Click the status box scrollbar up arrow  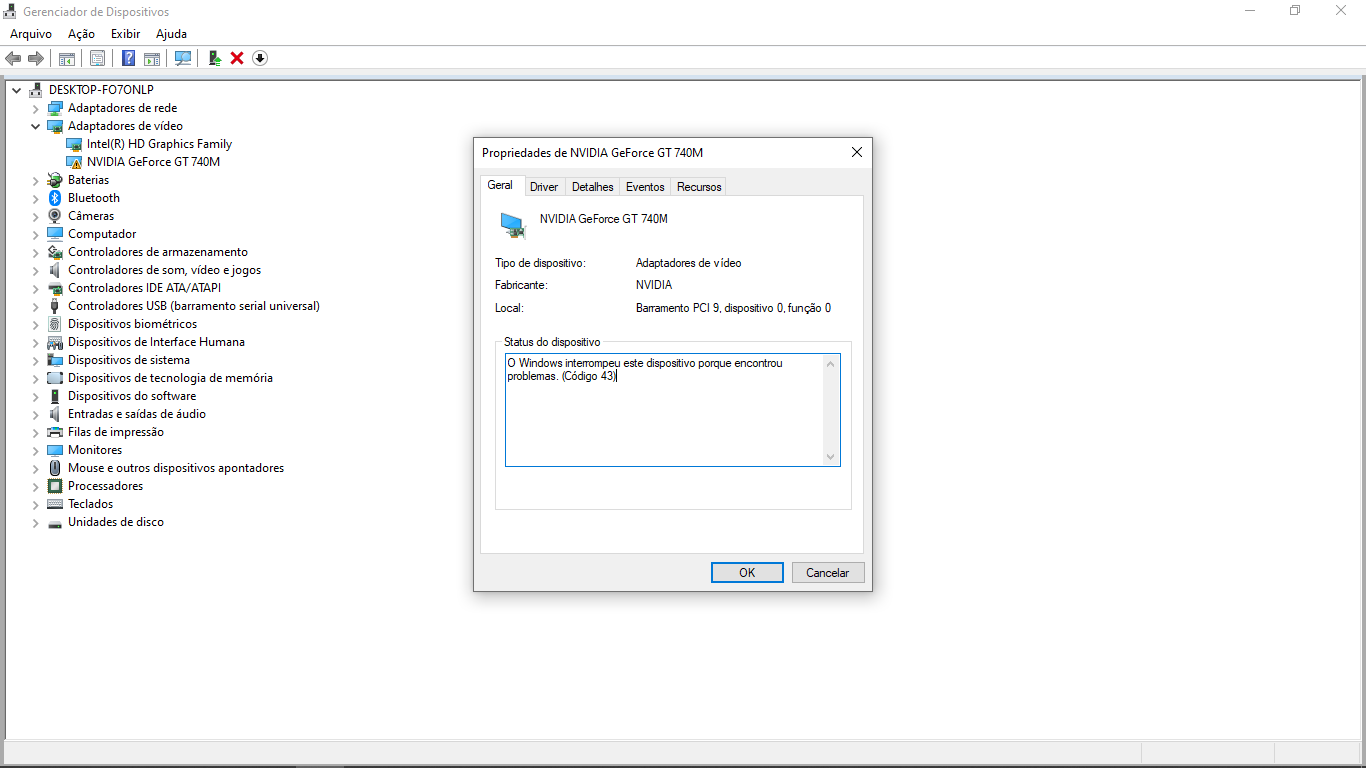(x=830, y=363)
